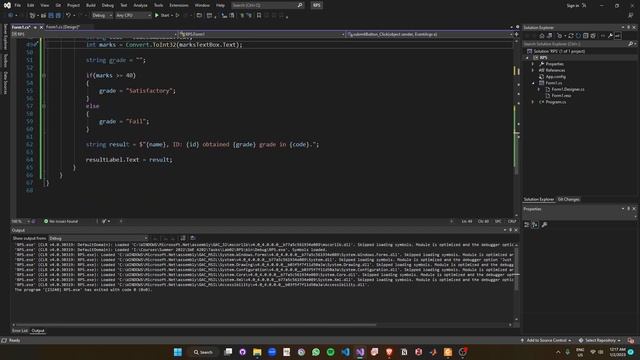
Task: Switch to the Git Changes tab
Action: (569, 199)
